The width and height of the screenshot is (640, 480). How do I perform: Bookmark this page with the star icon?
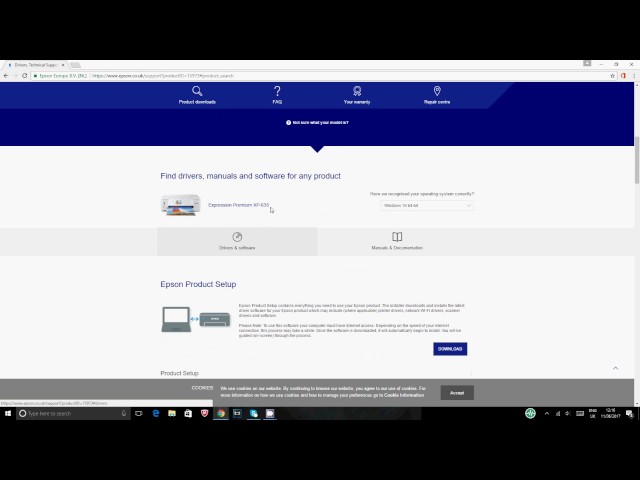point(612,76)
